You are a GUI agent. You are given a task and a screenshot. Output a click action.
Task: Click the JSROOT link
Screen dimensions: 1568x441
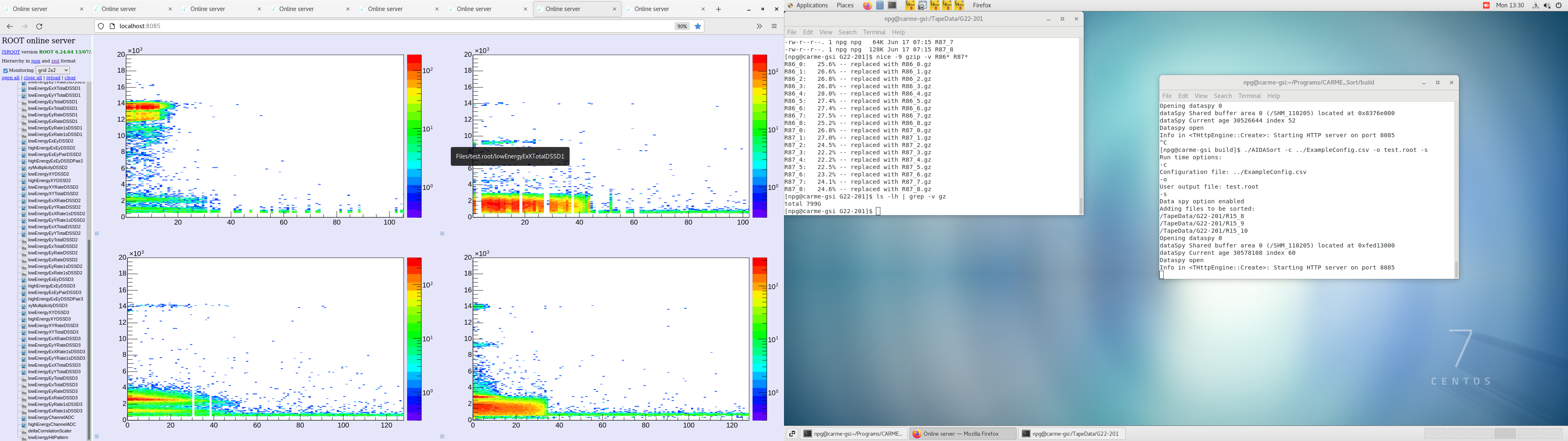pyautogui.click(x=10, y=52)
